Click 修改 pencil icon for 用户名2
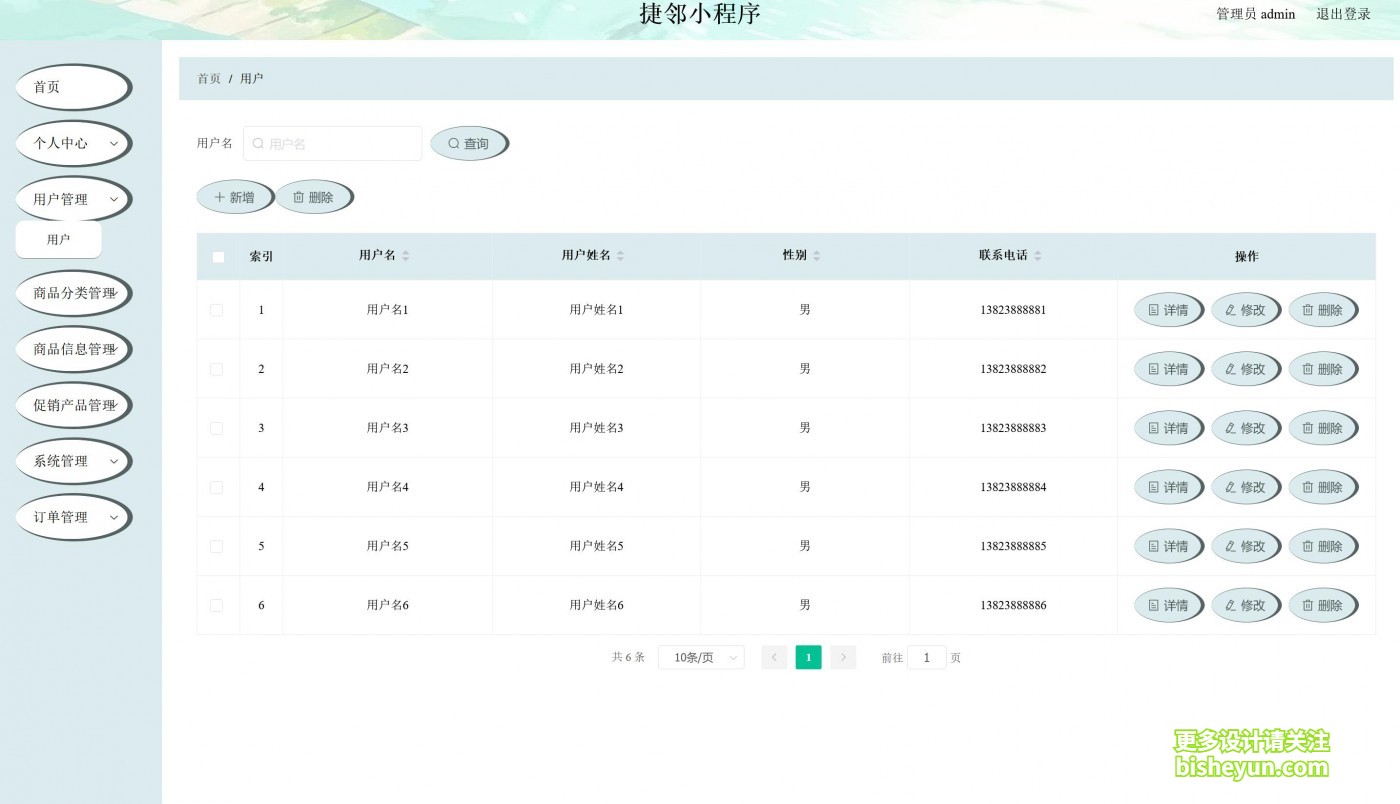The image size is (1400, 804). tap(1231, 369)
